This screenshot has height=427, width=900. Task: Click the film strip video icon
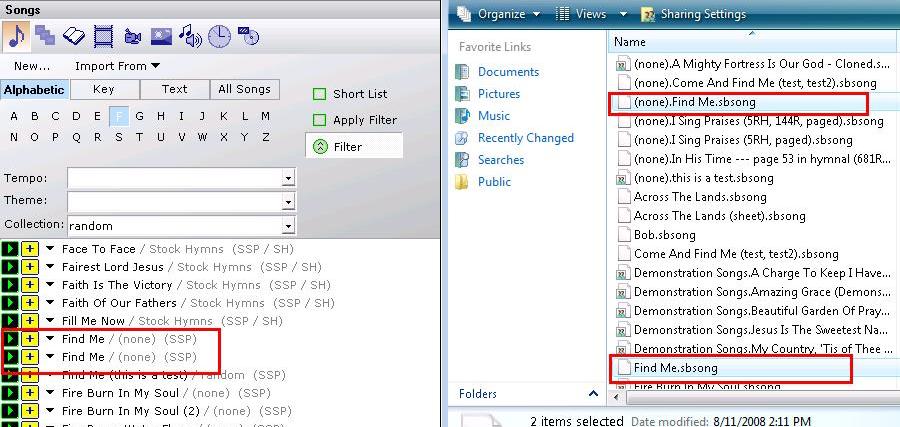pyautogui.click(x=103, y=37)
